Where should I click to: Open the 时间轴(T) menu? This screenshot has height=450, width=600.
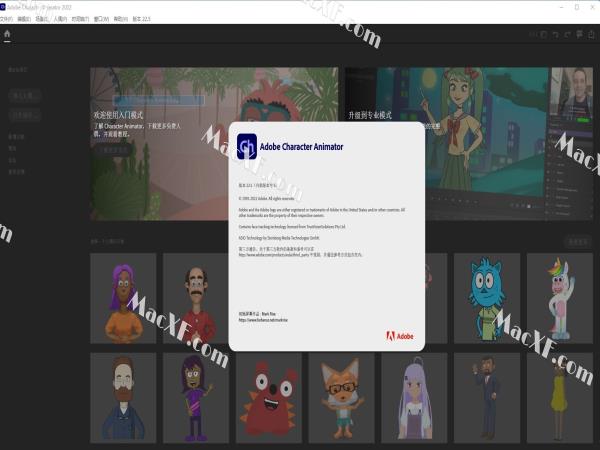pyautogui.click(x=80, y=19)
